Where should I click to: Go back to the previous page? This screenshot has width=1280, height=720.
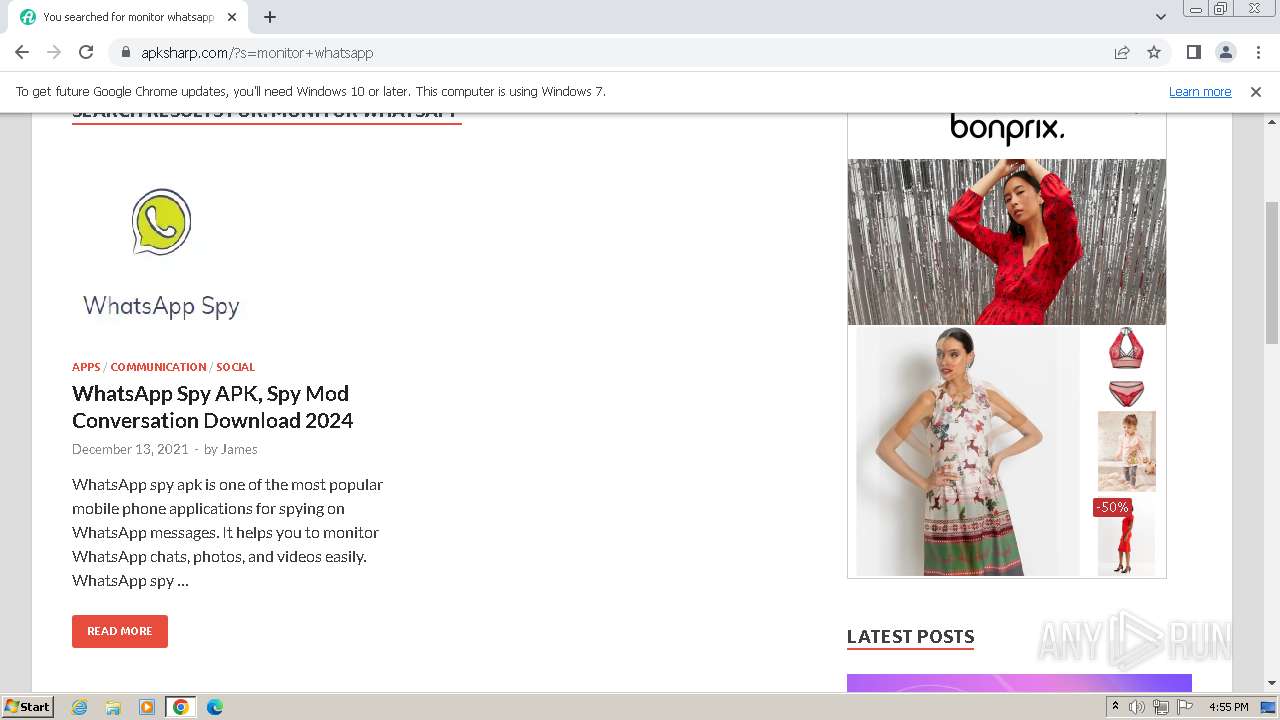click(22, 52)
